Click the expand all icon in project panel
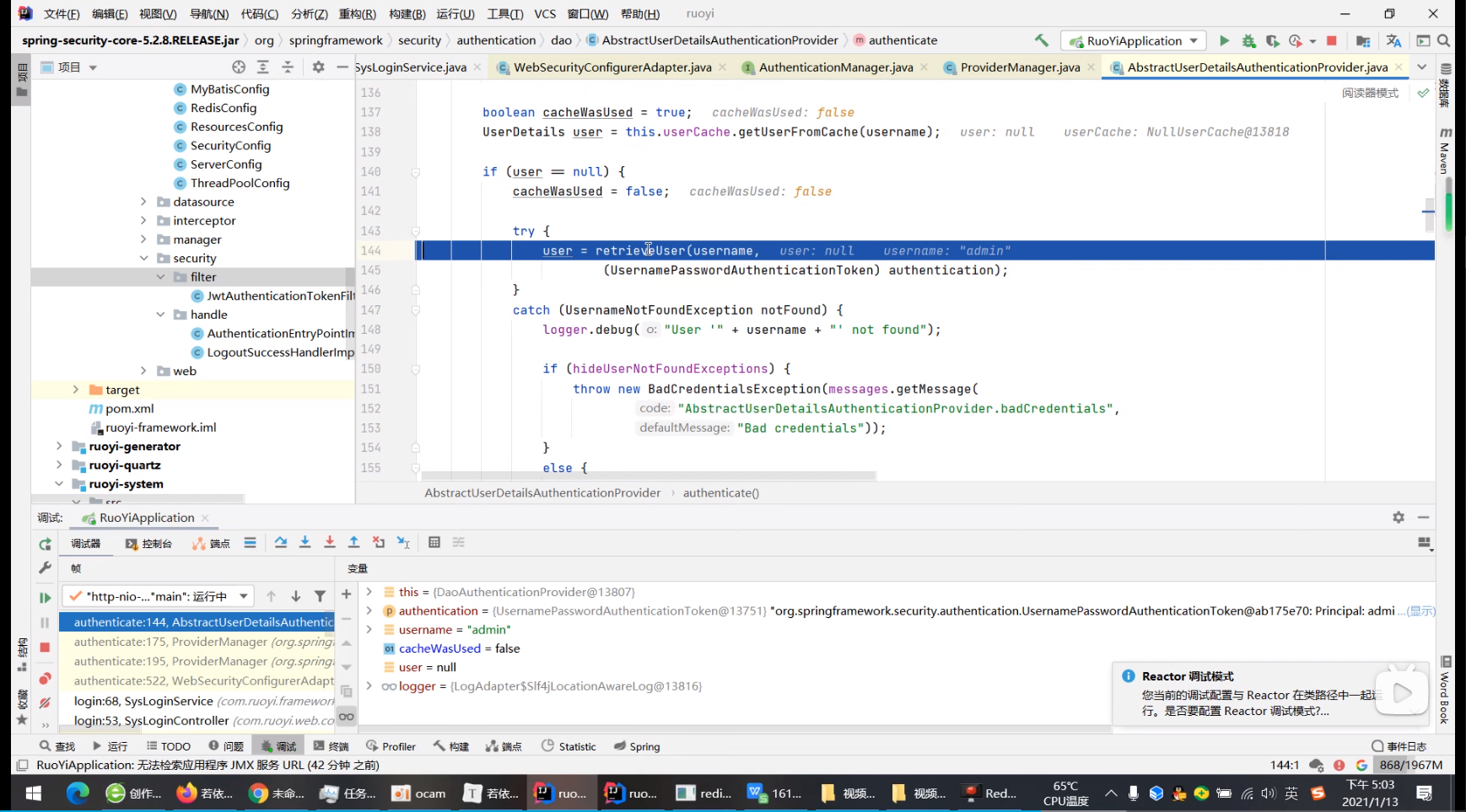Viewport: 1466px width, 812px height. tap(263, 67)
